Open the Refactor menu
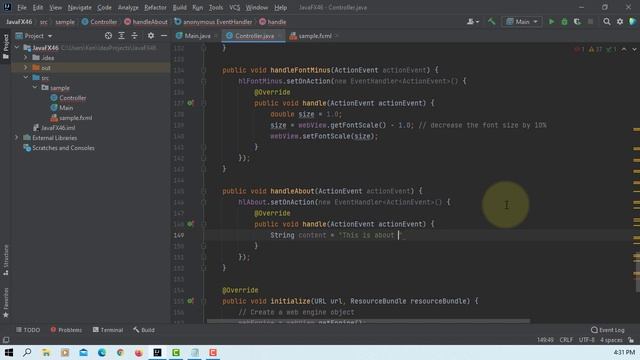 [155, 7]
